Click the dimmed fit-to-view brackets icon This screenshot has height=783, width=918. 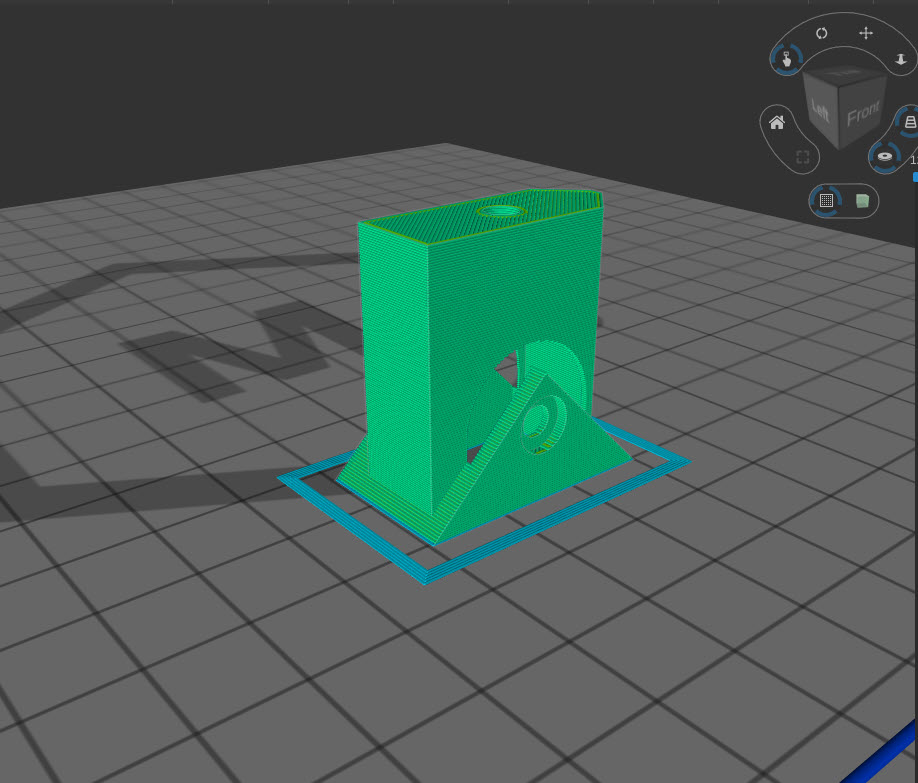803,156
